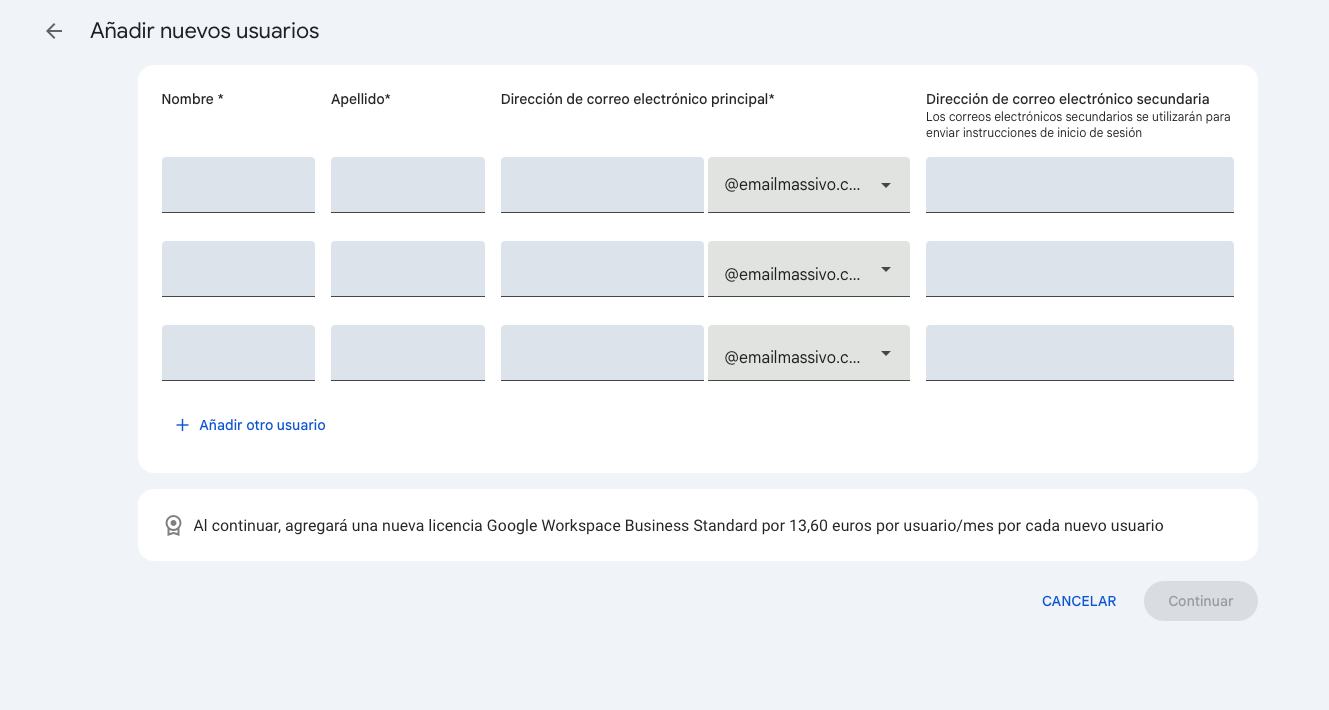Select third row Apellido field
The image size is (1329, 710).
tap(407, 353)
